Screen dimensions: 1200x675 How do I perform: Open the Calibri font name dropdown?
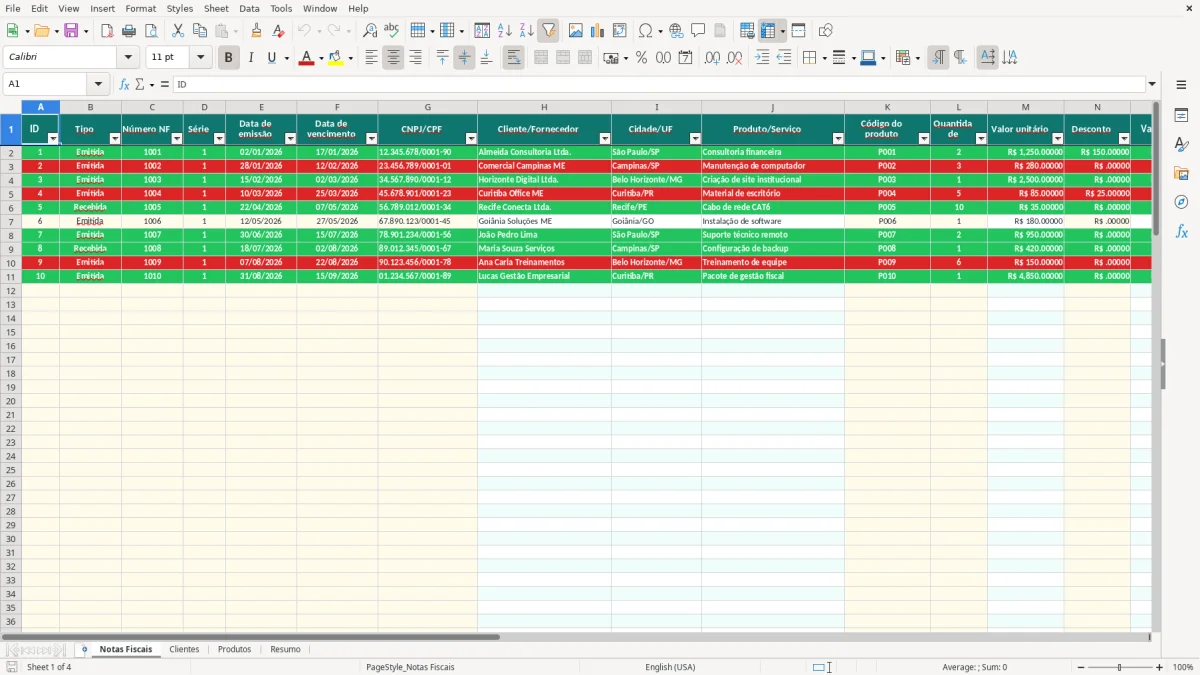tap(128, 58)
